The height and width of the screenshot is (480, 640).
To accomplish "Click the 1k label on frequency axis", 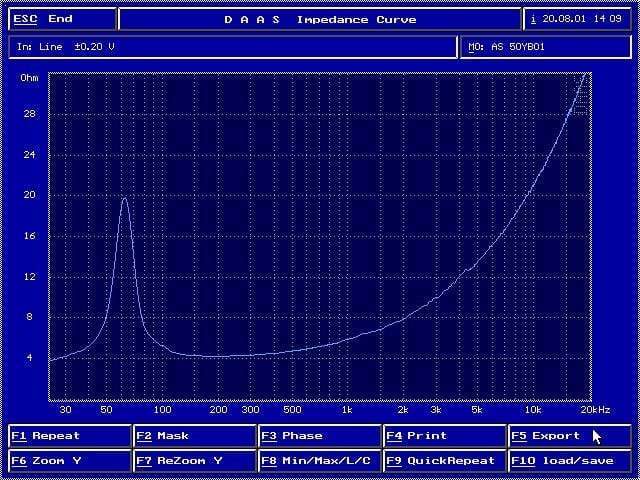I will (x=347, y=410).
